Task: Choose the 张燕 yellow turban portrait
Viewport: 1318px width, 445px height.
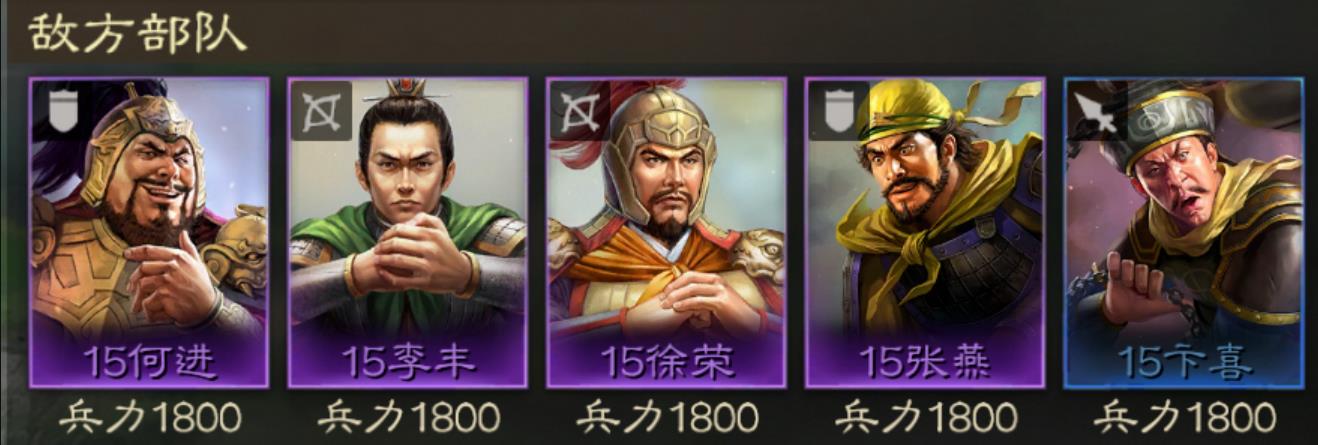Action: point(925,232)
